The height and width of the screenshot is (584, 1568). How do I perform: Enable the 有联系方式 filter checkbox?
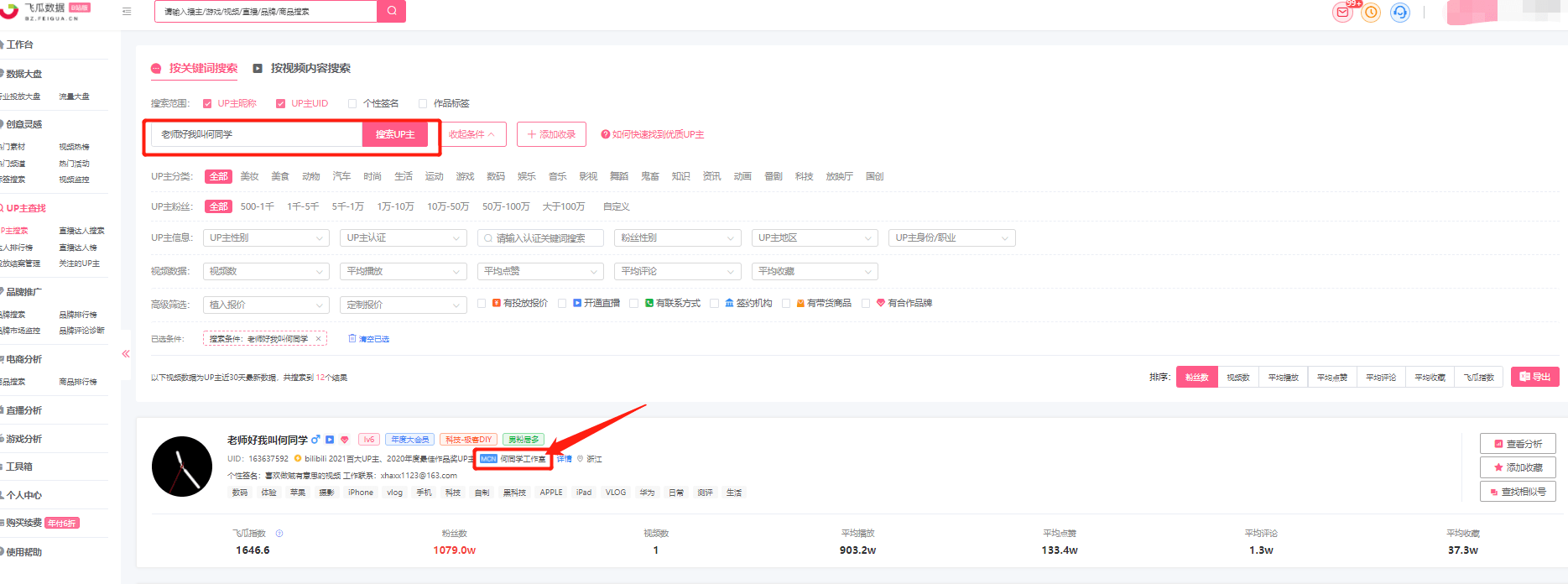634,304
